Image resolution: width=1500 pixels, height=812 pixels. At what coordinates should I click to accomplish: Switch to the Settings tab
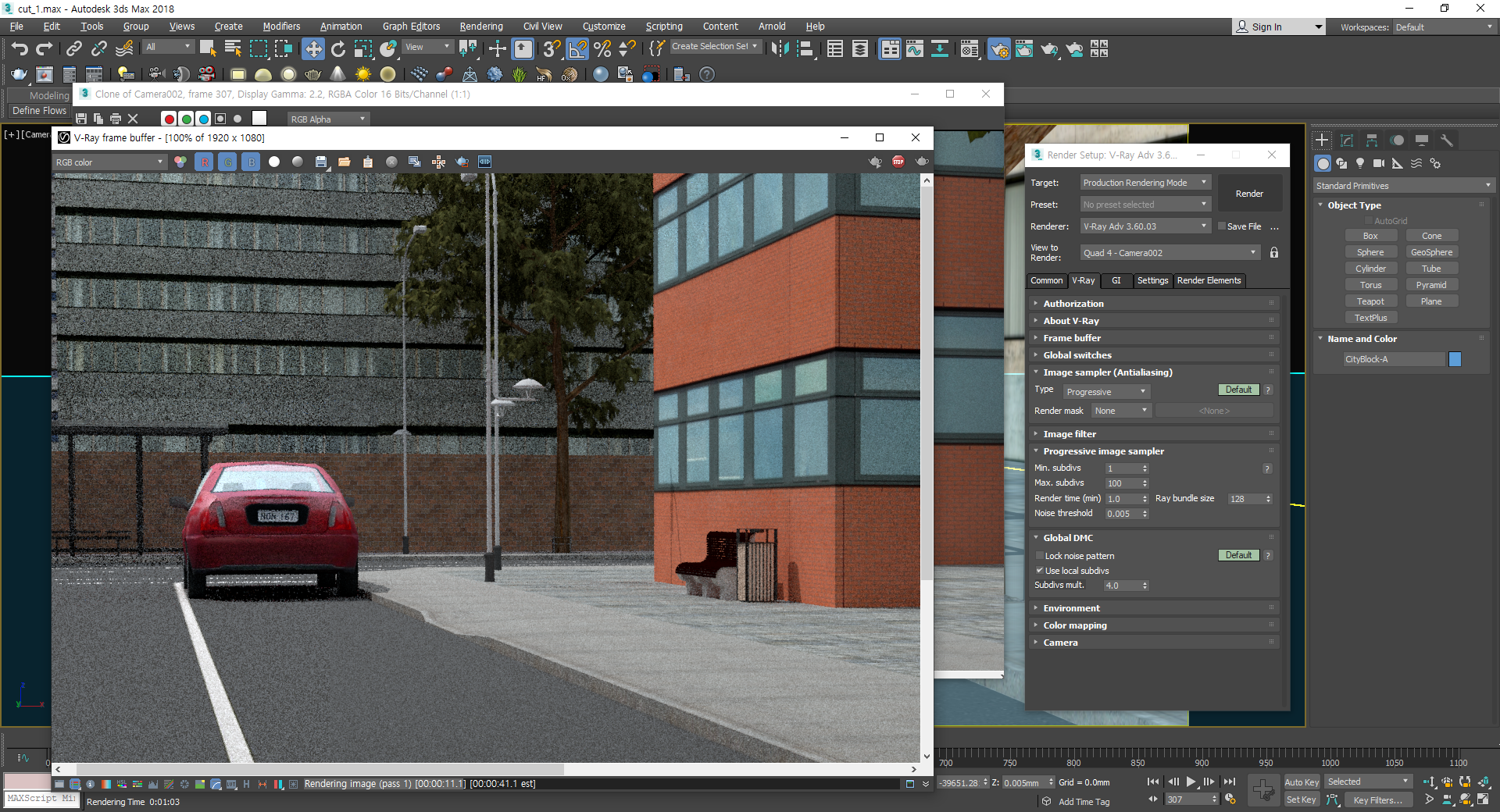tap(1152, 280)
